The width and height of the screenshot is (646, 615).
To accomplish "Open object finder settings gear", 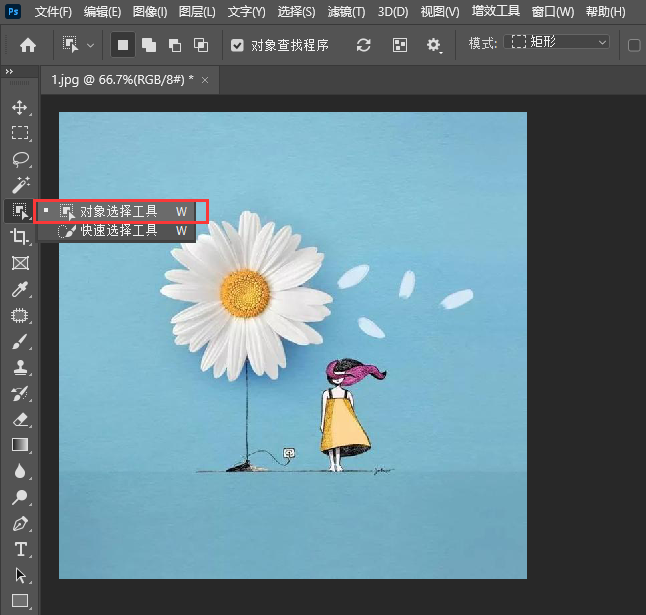I will (433, 45).
